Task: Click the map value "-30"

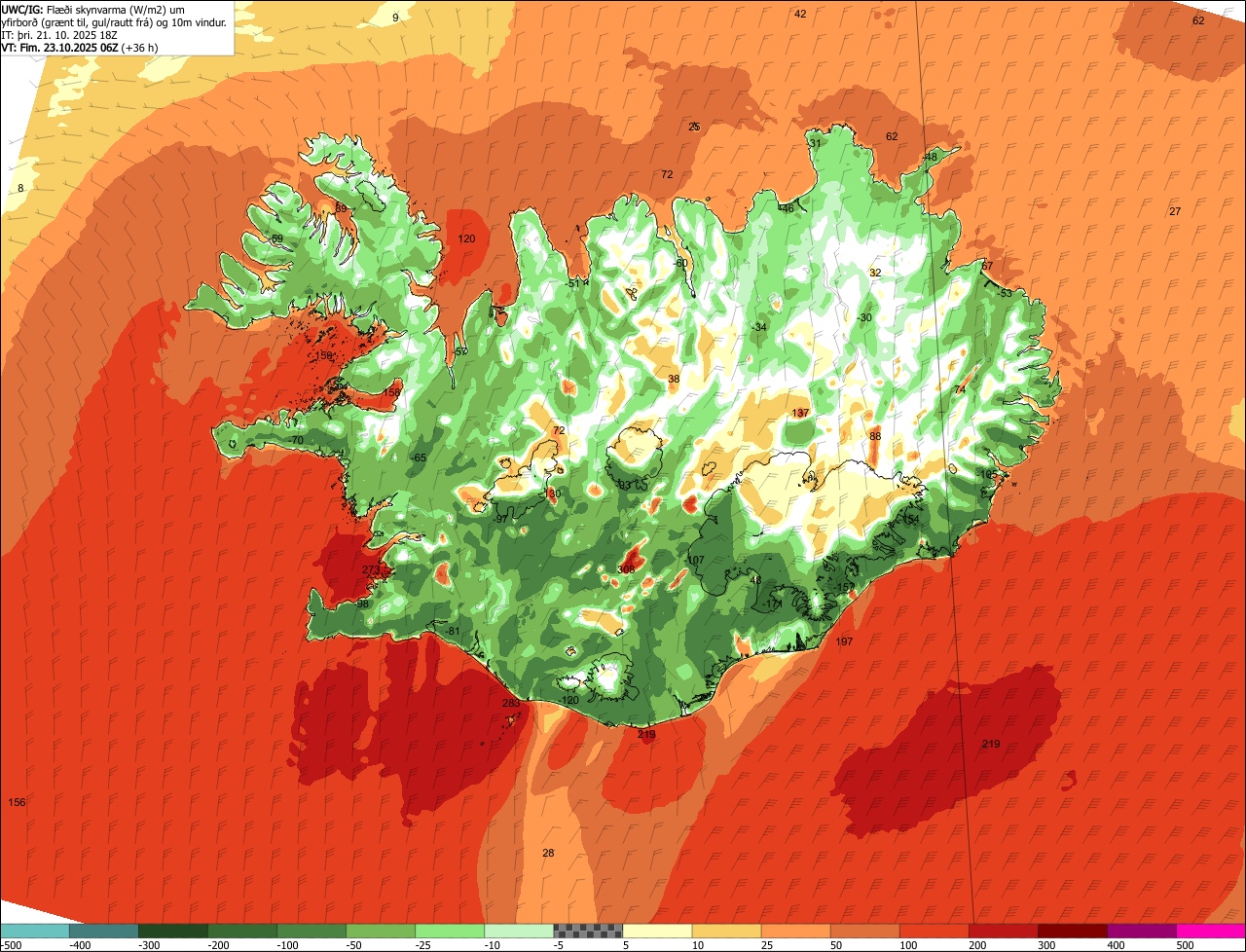Action: click(863, 317)
